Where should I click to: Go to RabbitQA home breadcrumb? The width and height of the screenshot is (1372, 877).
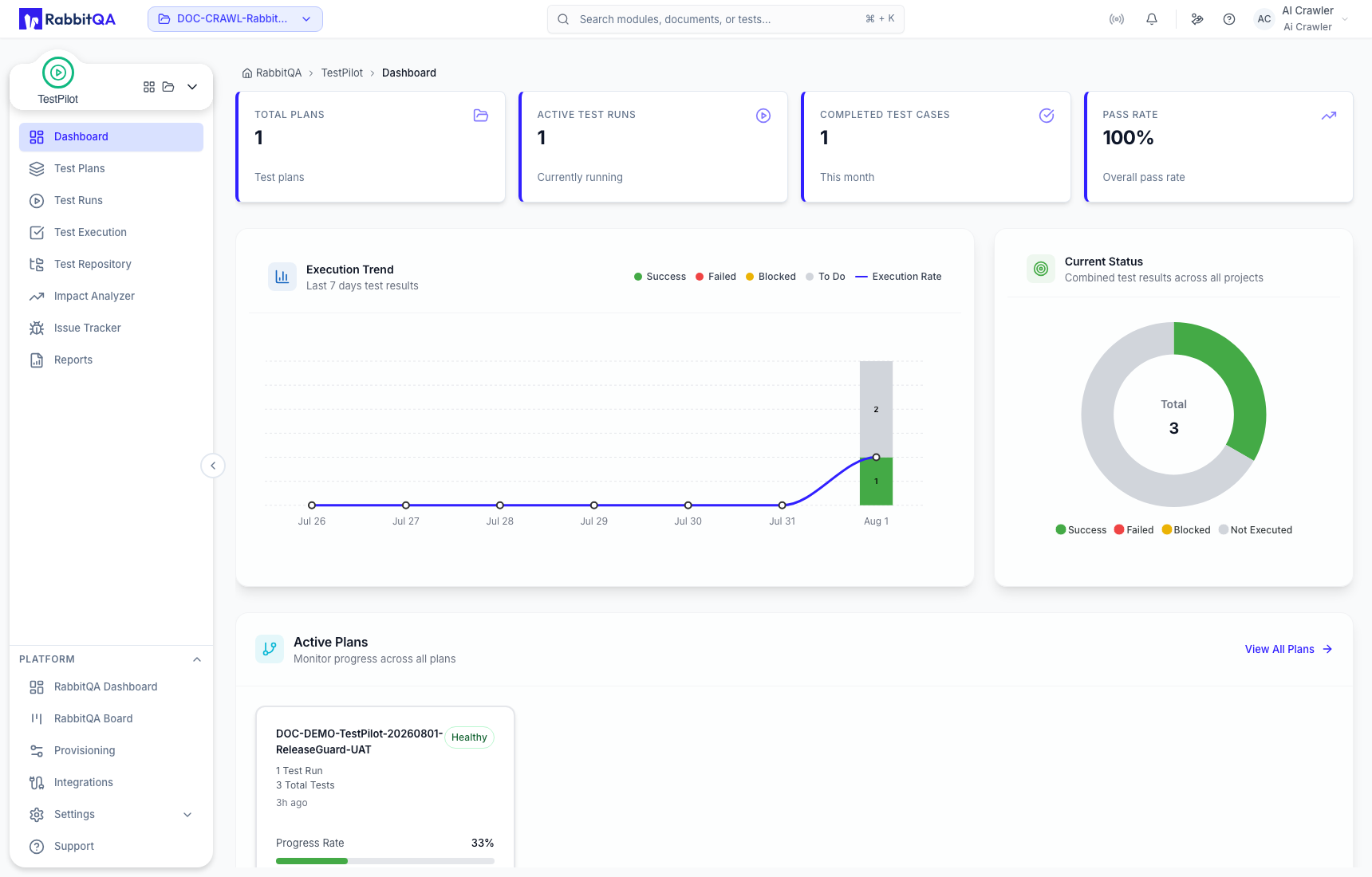pyautogui.click(x=272, y=73)
